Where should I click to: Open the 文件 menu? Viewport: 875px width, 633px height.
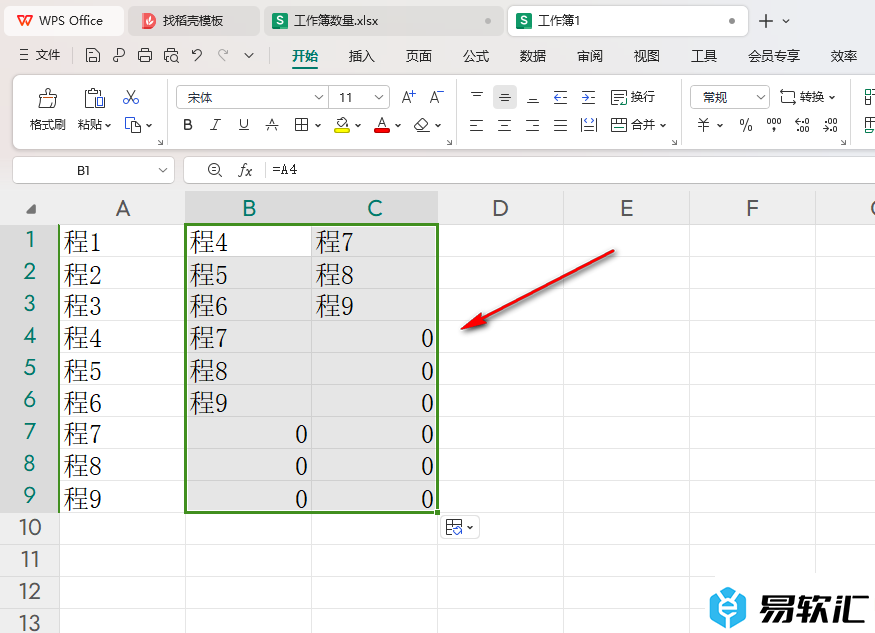click(40, 55)
